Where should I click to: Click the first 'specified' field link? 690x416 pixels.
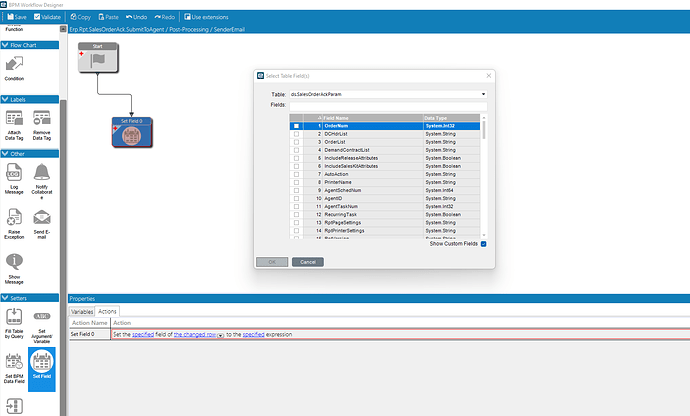pos(143,335)
